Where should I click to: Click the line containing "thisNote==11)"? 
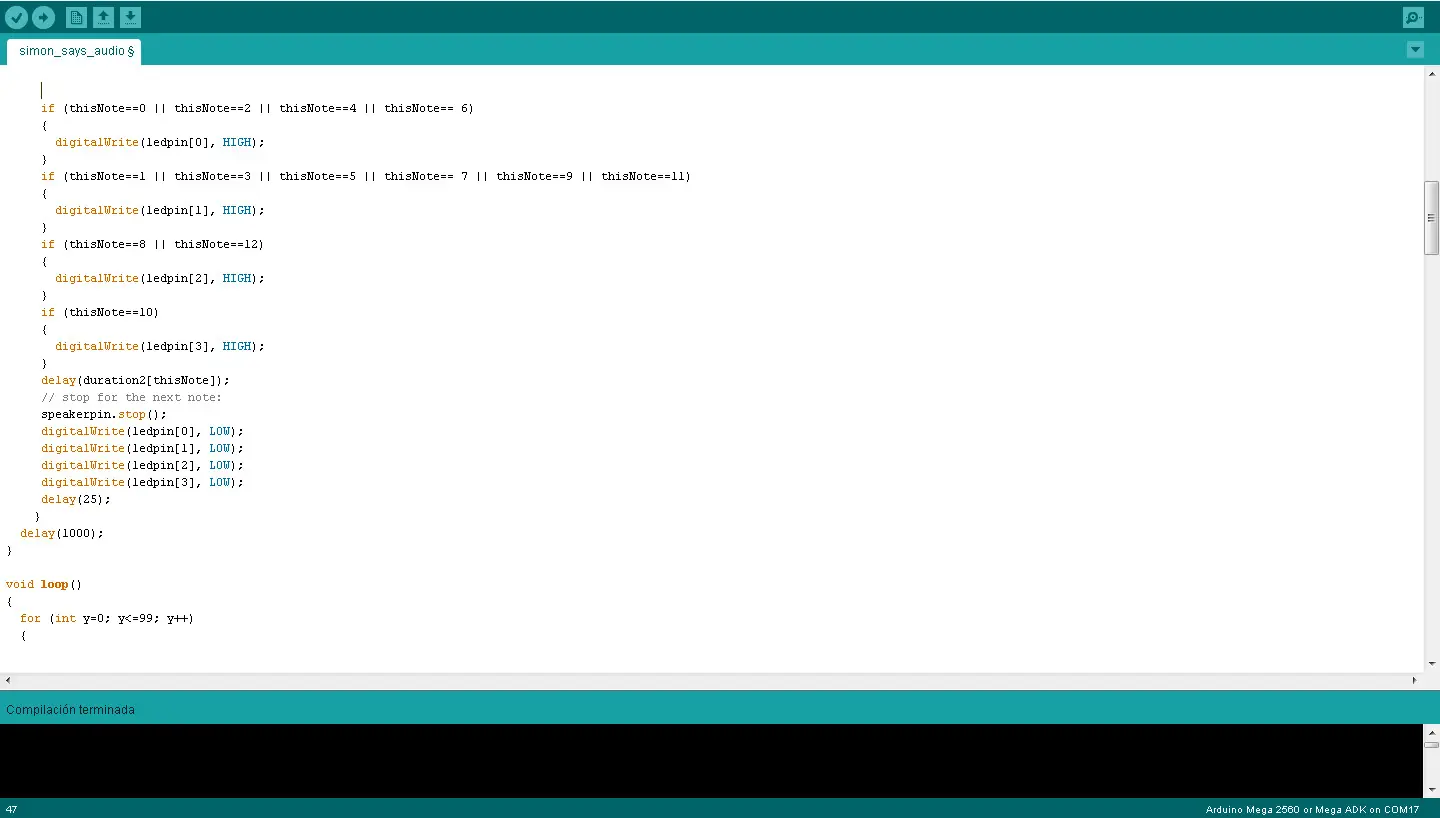click(366, 176)
